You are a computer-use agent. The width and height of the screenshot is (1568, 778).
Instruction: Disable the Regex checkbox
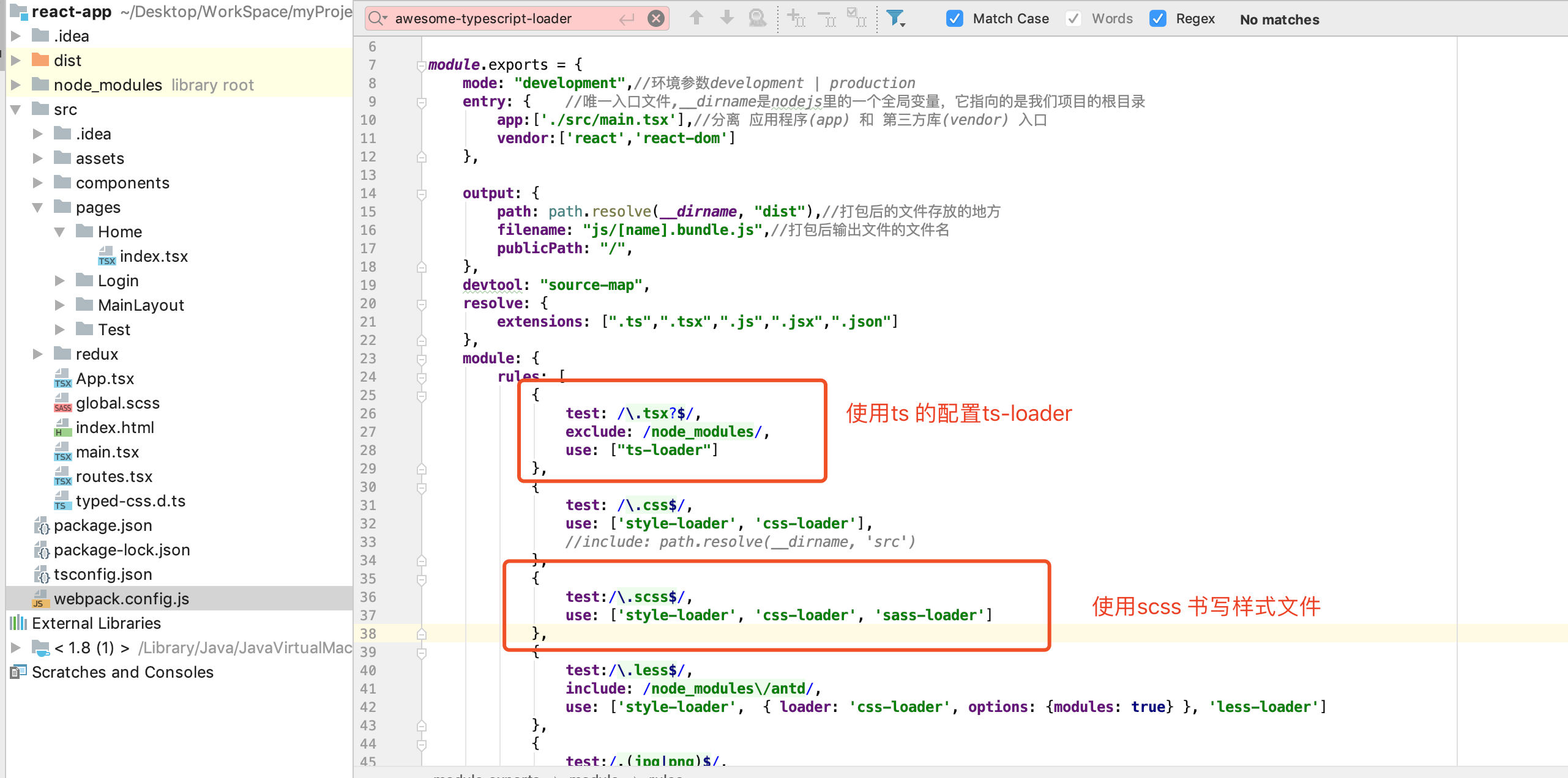coord(1157,18)
